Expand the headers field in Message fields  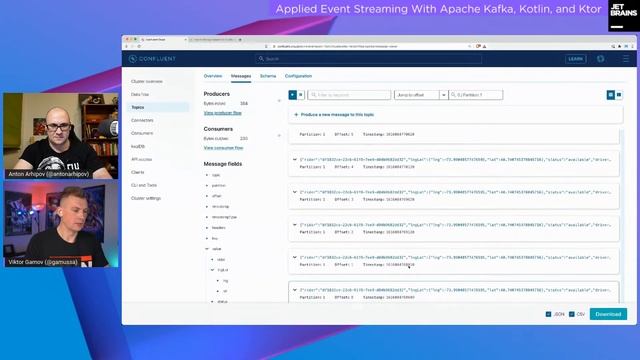207,228
